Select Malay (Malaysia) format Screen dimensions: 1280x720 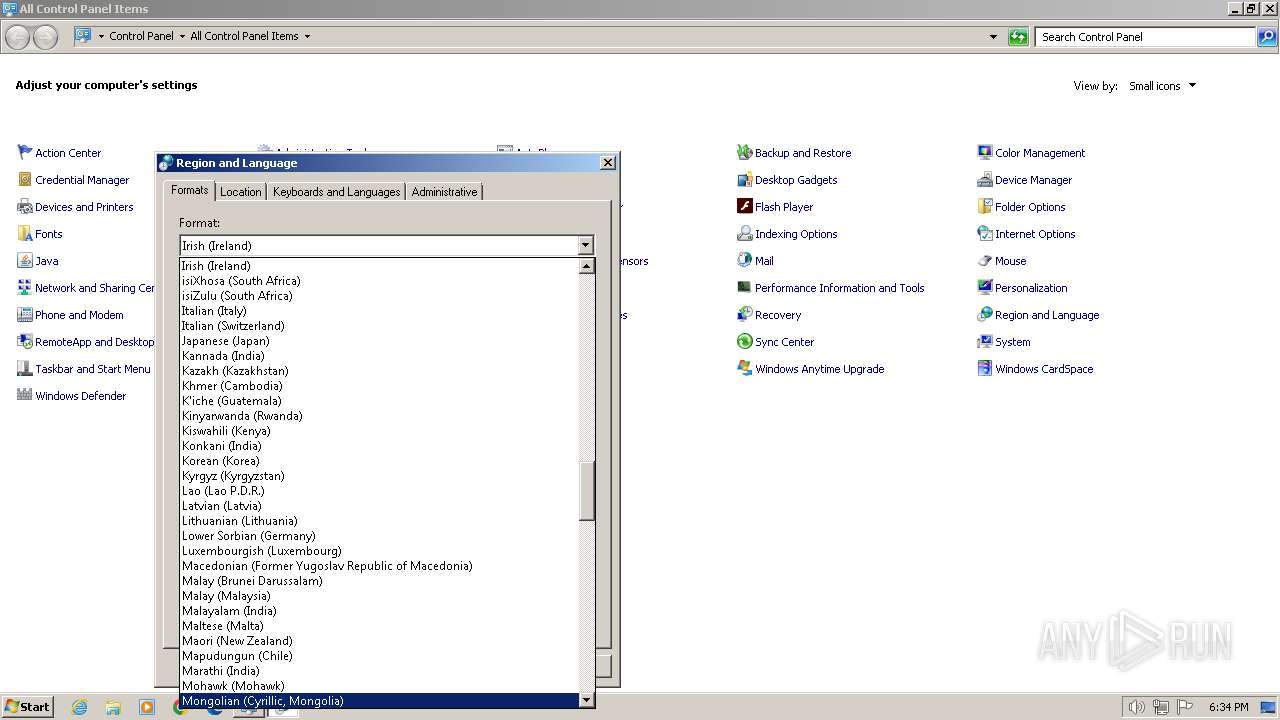coord(380,596)
